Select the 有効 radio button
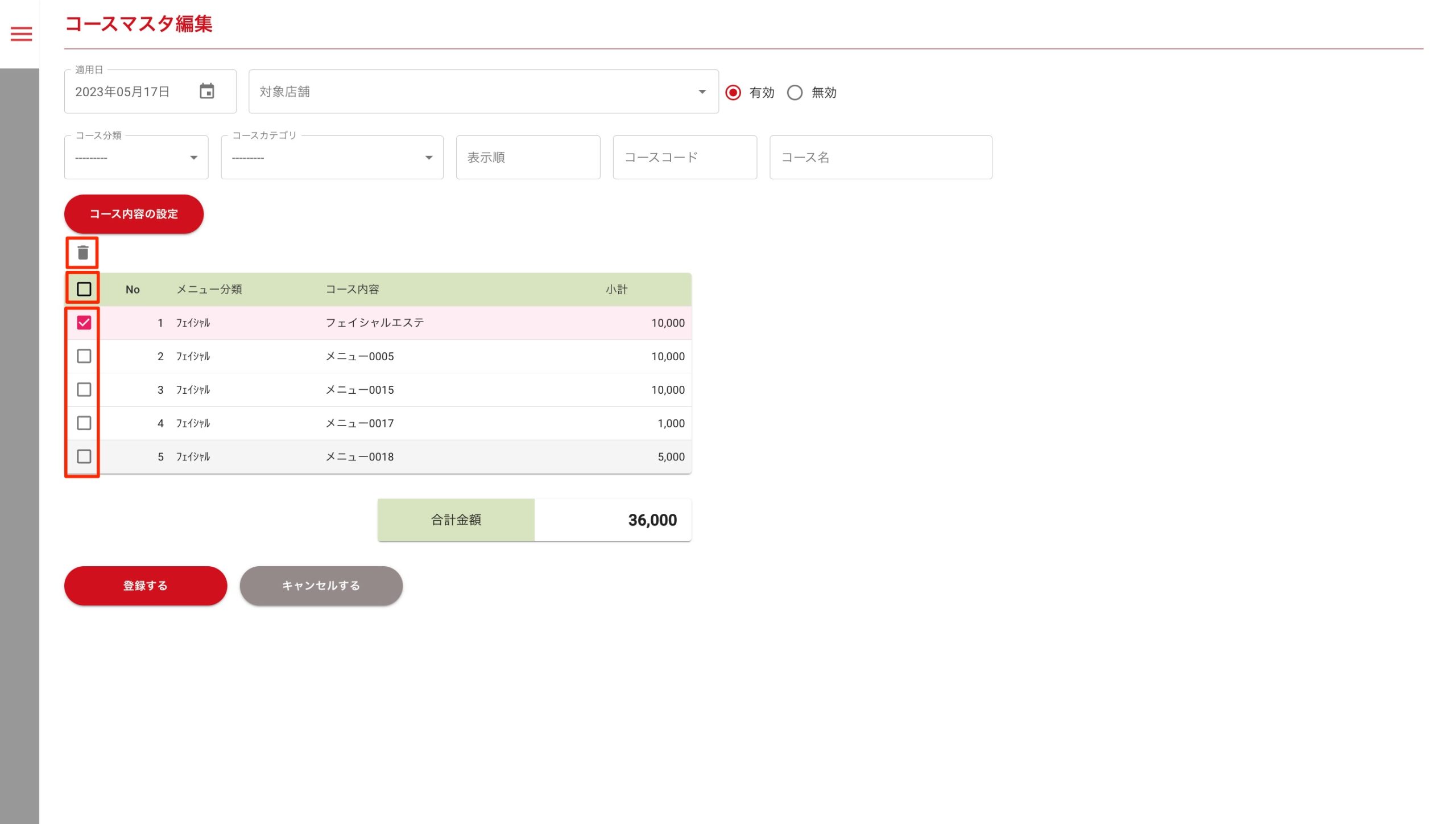Screen dimensions: 1456x824 733,92
